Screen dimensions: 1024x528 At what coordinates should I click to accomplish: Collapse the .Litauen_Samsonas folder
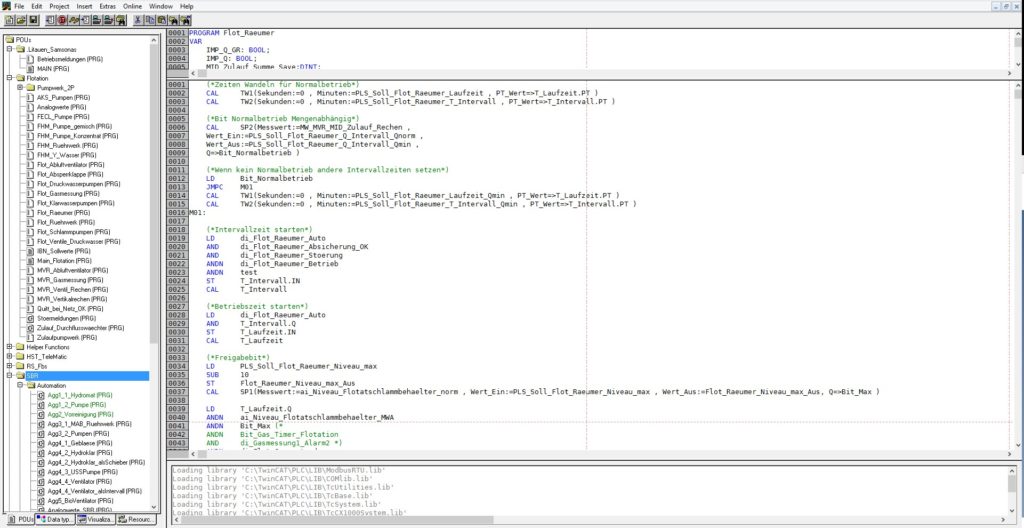click(9, 49)
